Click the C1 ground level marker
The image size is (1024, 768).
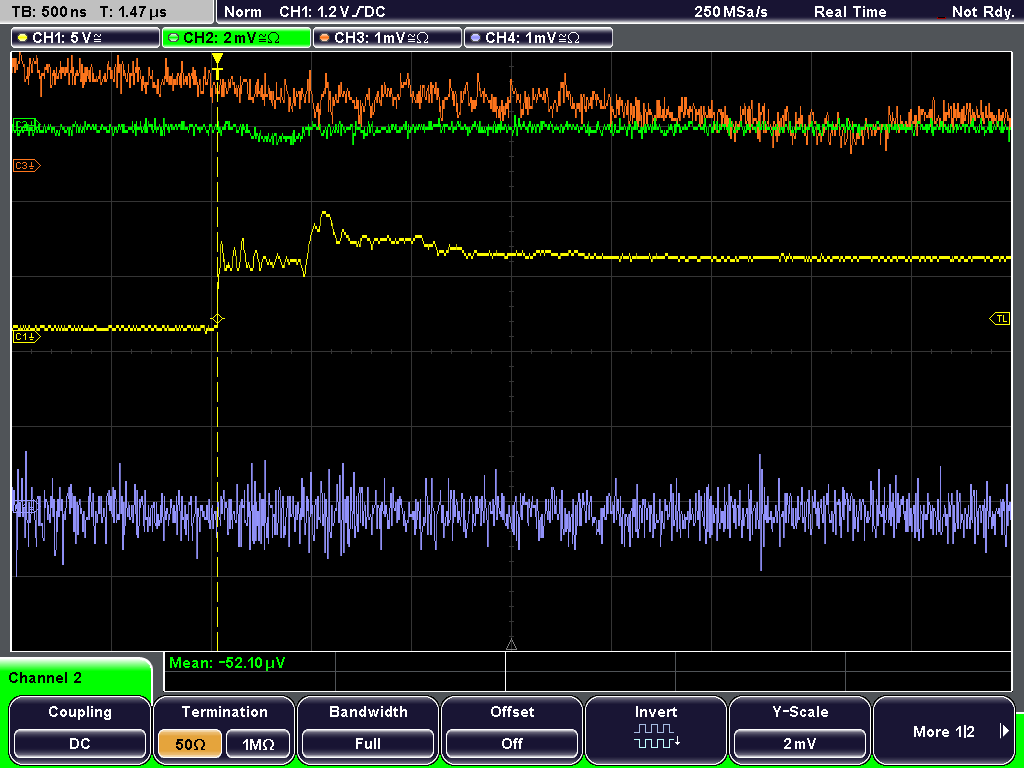[26, 336]
